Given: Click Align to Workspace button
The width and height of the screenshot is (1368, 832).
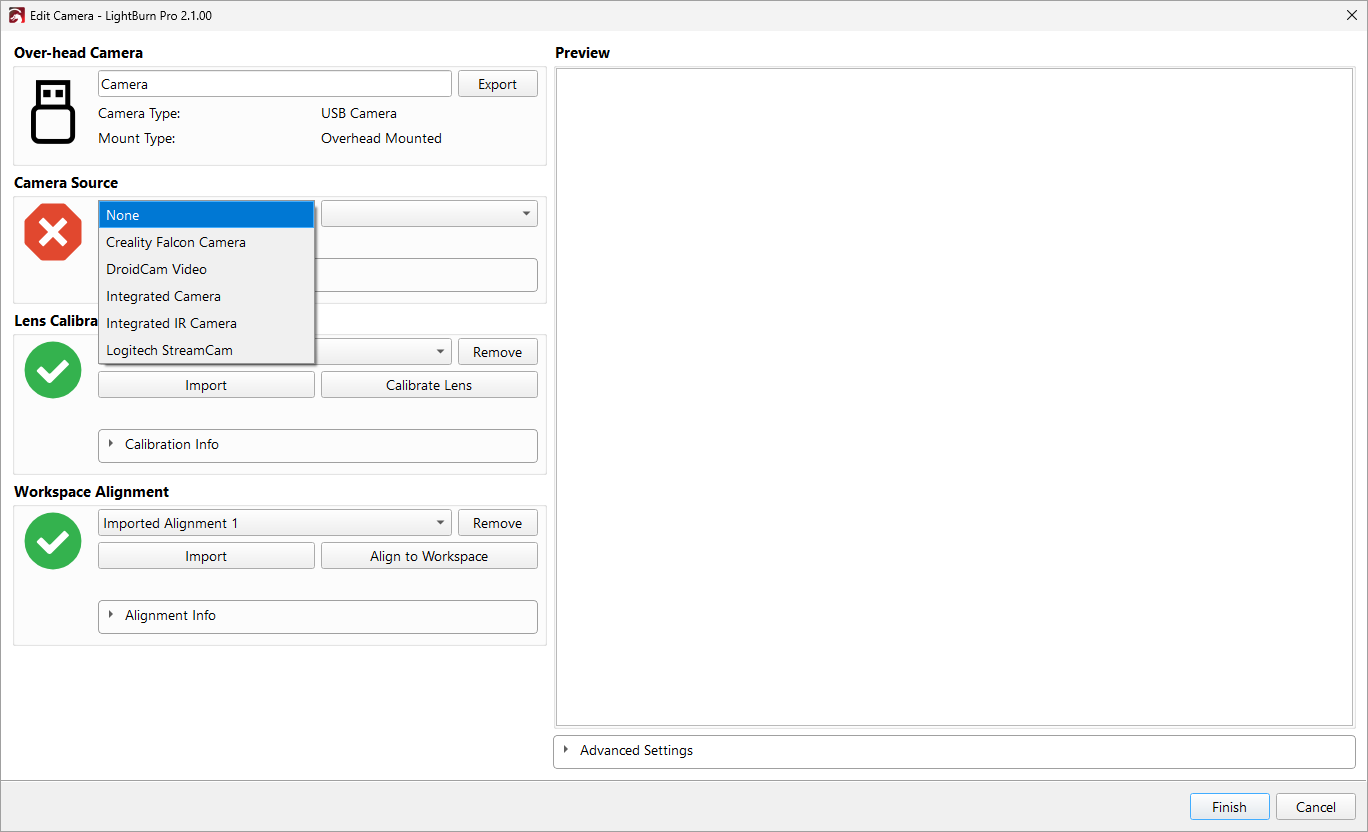Looking at the screenshot, I should click(429, 556).
